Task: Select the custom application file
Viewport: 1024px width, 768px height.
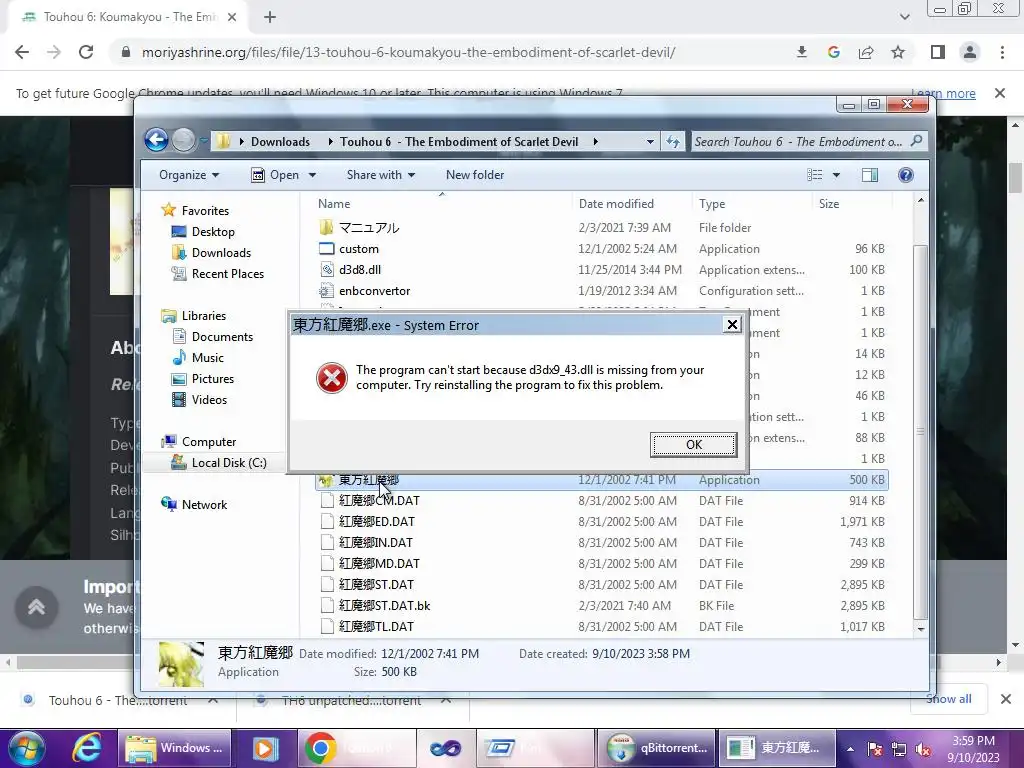Action: click(x=359, y=249)
